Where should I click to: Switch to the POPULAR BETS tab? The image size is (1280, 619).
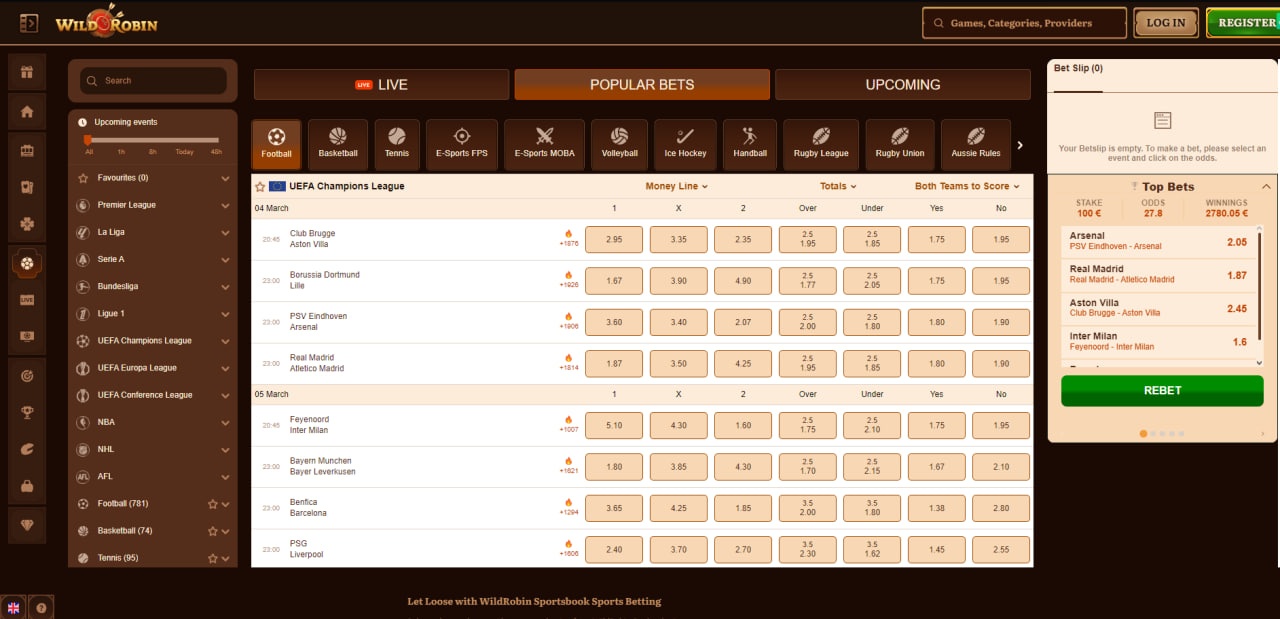point(642,85)
